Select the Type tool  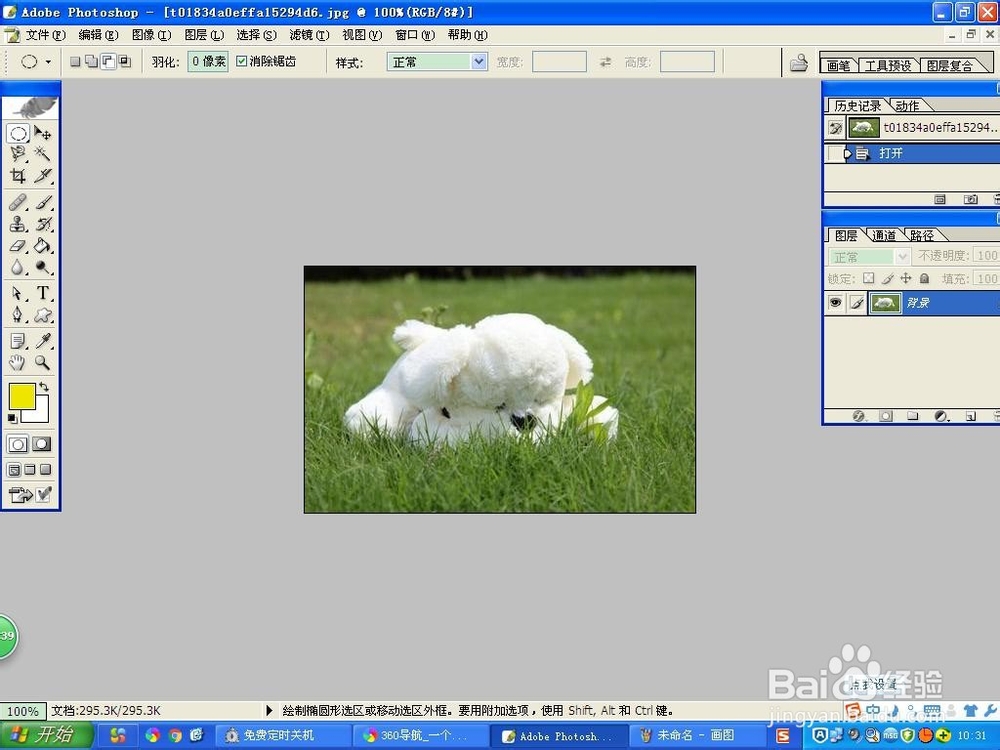[43, 293]
